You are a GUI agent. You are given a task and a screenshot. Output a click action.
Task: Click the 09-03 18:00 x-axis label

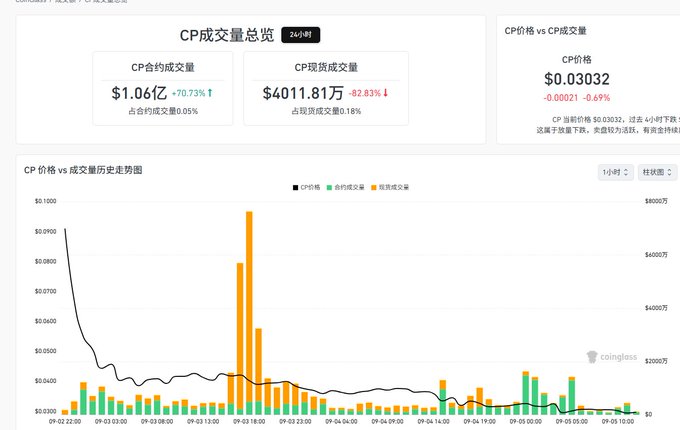pos(249,421)
